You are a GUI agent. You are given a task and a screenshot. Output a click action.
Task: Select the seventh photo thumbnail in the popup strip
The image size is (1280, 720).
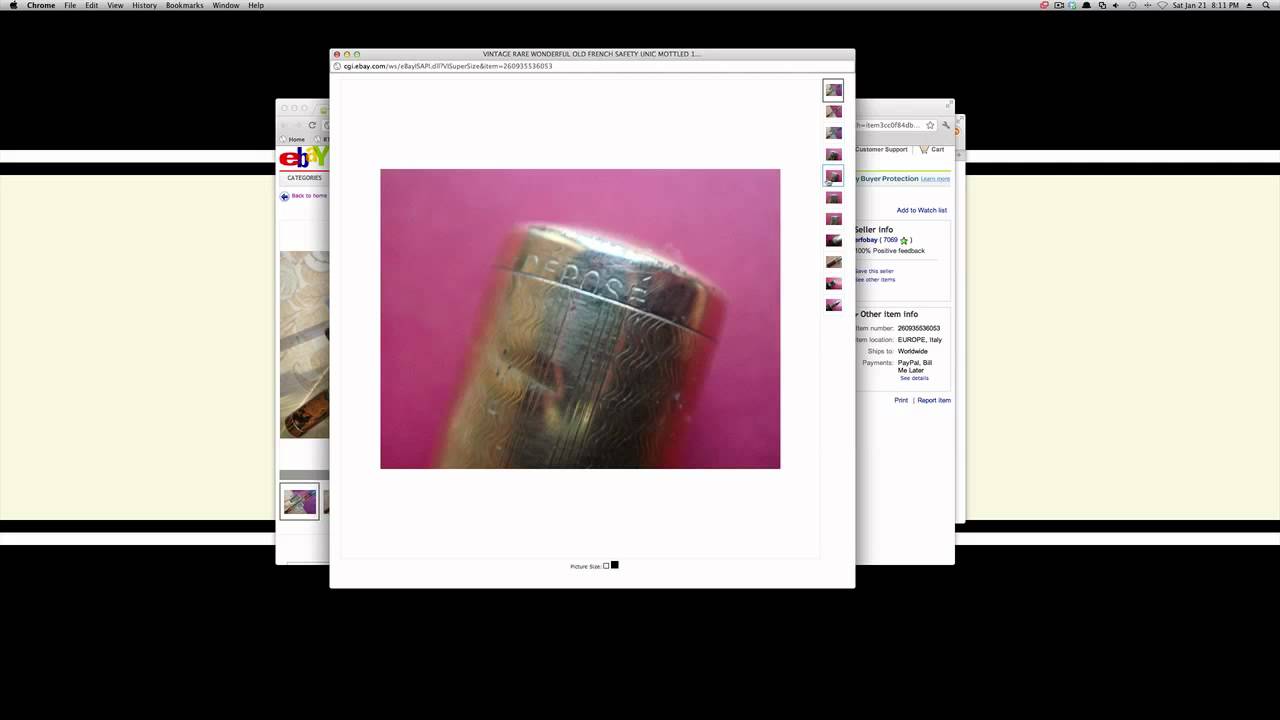click(833, 219)
